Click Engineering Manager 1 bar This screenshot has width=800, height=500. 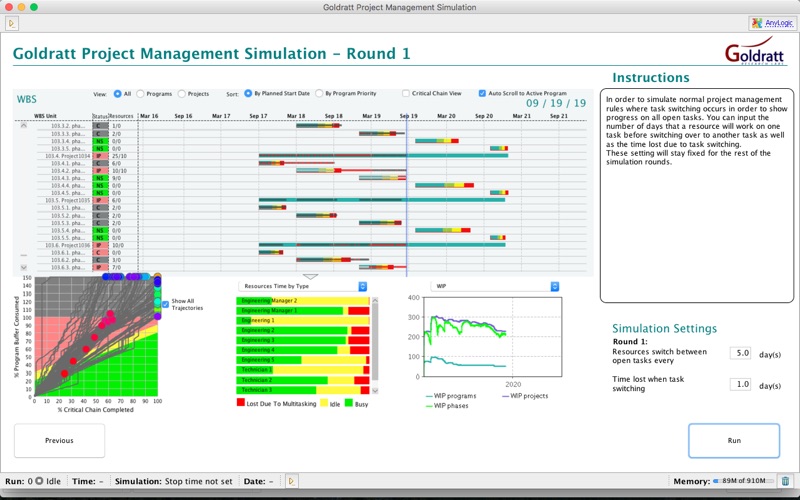[304, 311]
